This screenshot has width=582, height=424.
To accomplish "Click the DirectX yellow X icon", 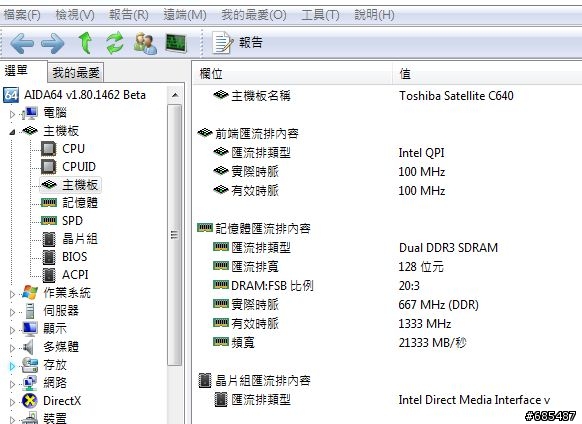I will [x=30, y=401].
